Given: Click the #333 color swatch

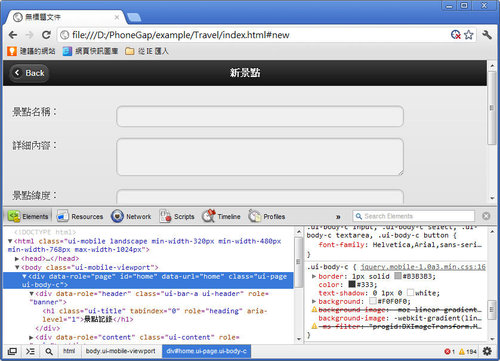Looking at the screenshot, I should 352,284.
